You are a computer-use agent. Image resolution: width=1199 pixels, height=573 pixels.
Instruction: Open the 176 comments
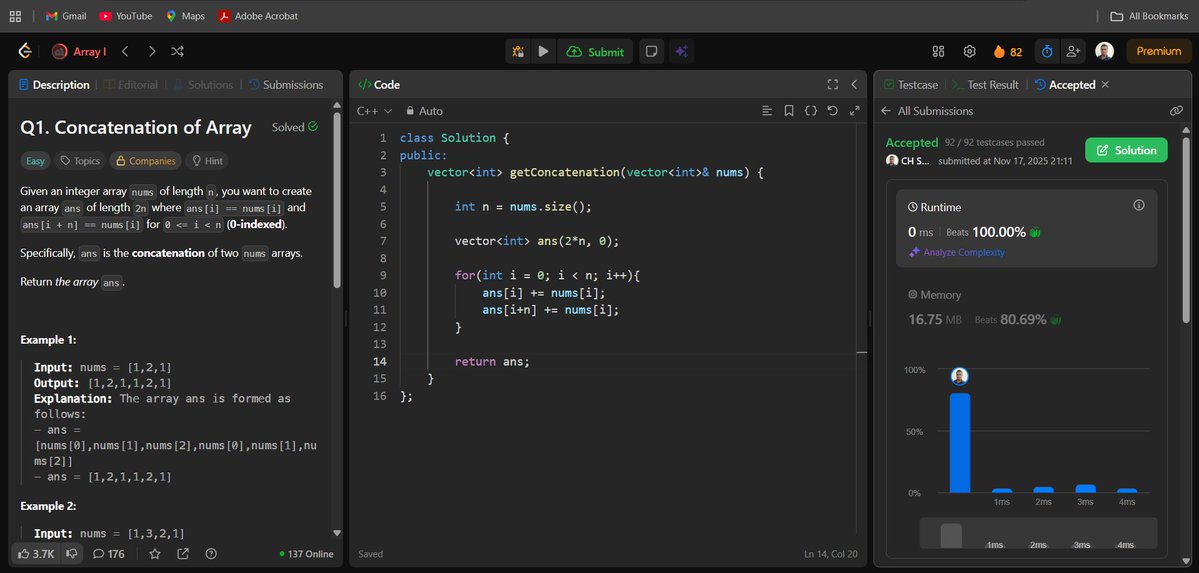click(x=109, y=554)
